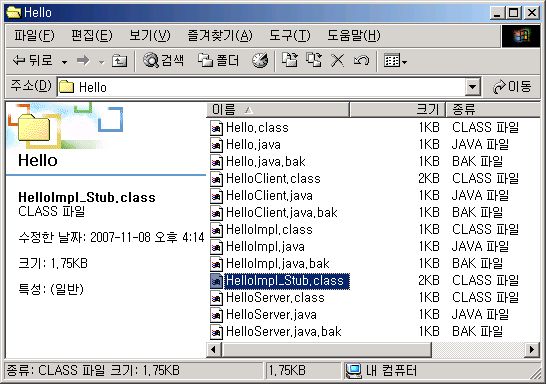Select the HelloServer.class file name
The height and width of the screenshot is (384, 546).
click(275, 298)
